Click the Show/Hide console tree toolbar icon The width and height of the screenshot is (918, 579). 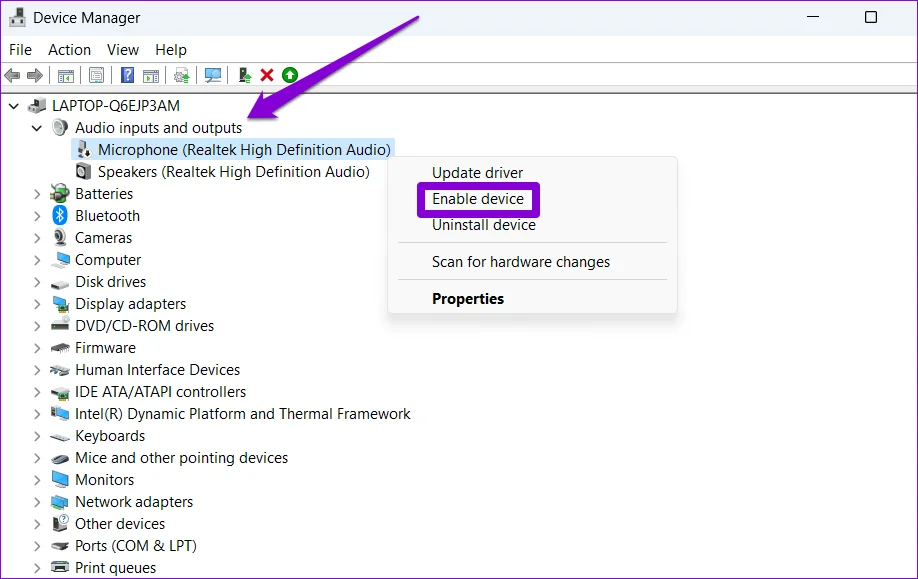[66, 75]
